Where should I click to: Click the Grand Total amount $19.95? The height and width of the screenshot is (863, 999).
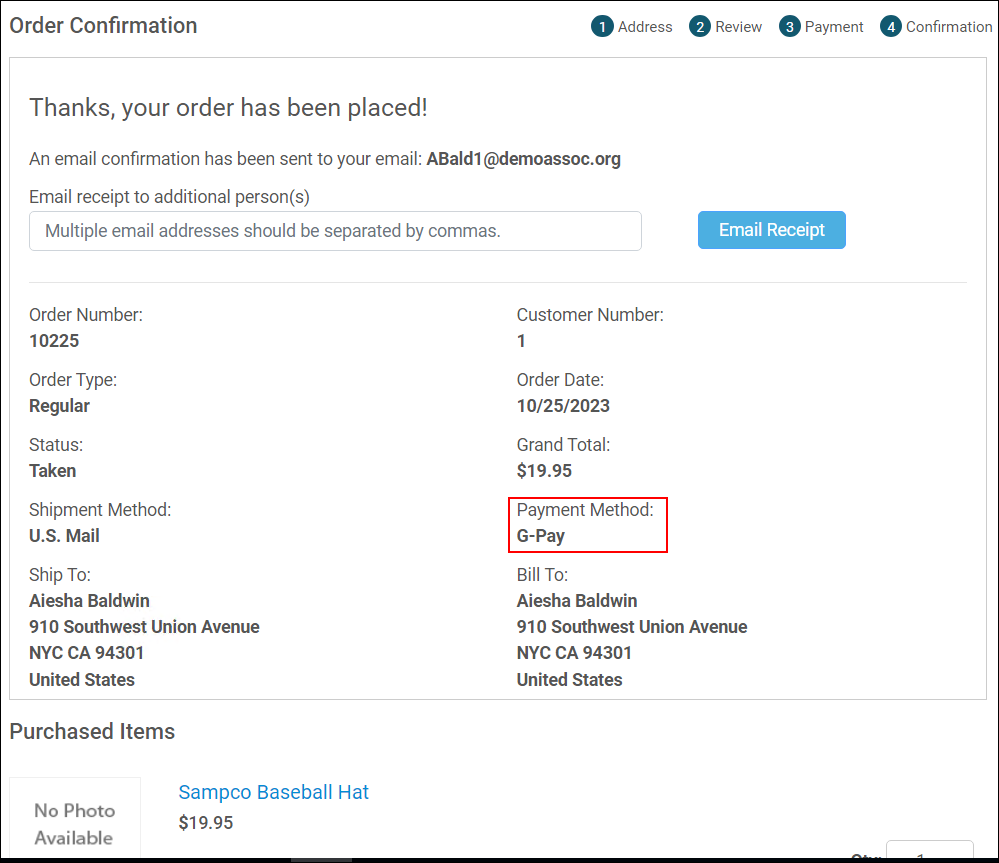pyautogui.click(x=544, y=471)
